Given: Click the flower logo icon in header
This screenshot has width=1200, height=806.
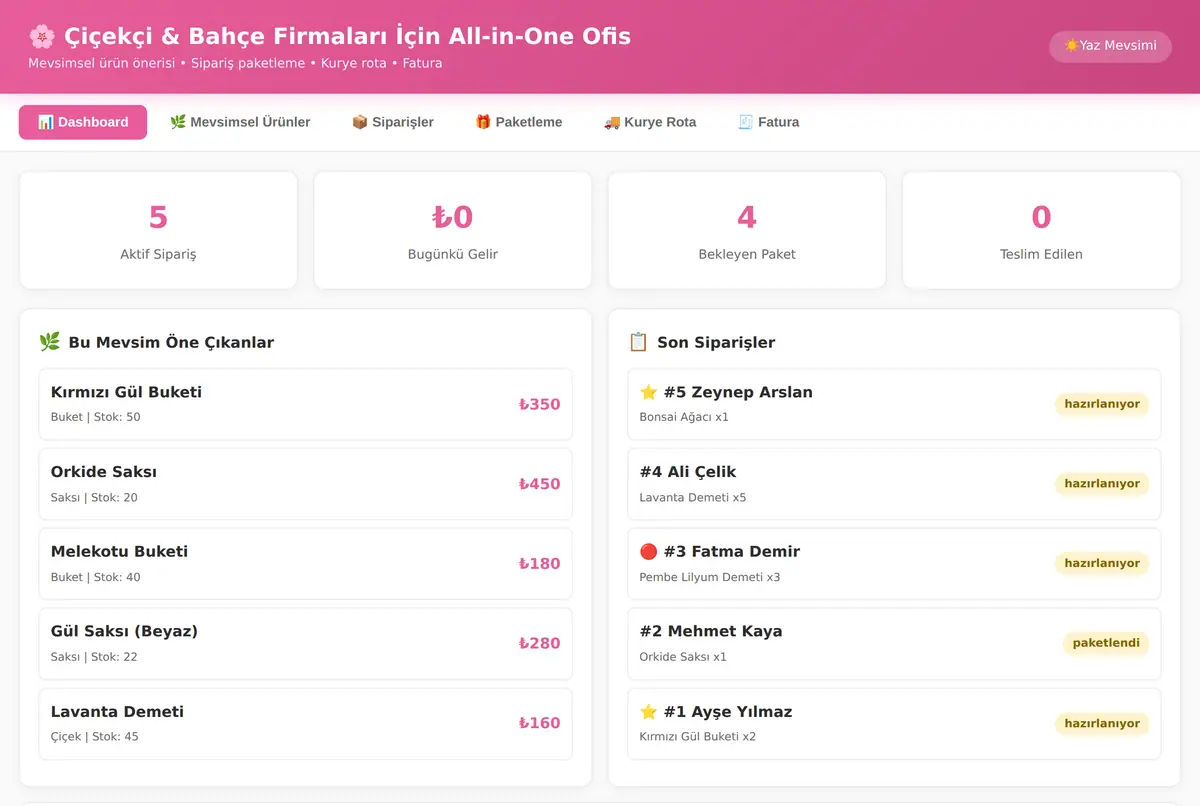Looking at the screenshot, I should tap(42, 37).
